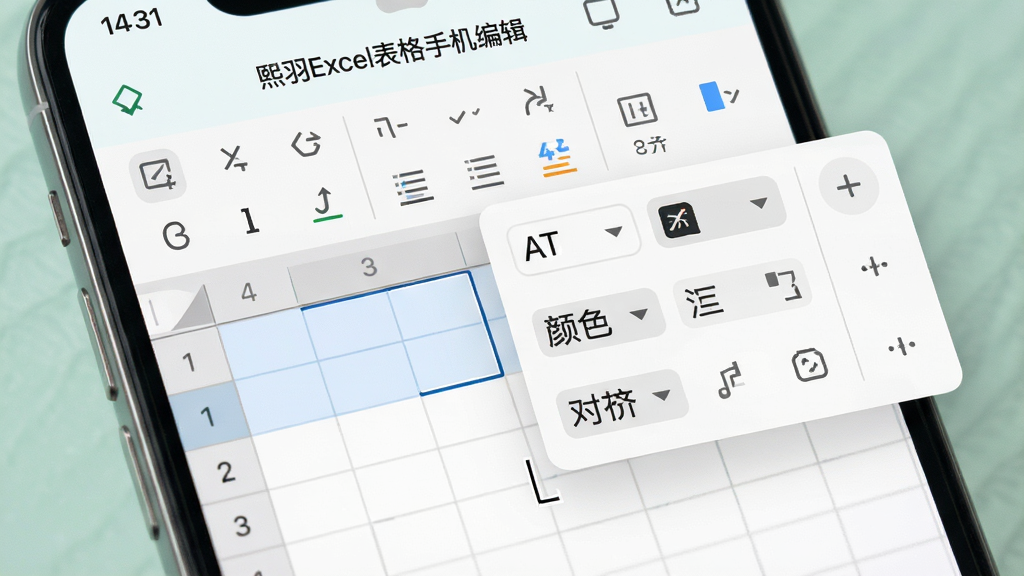Tap the title 熙羽Excel表格手机编辑
1024x576 pixels.
(x=391, y=55)
